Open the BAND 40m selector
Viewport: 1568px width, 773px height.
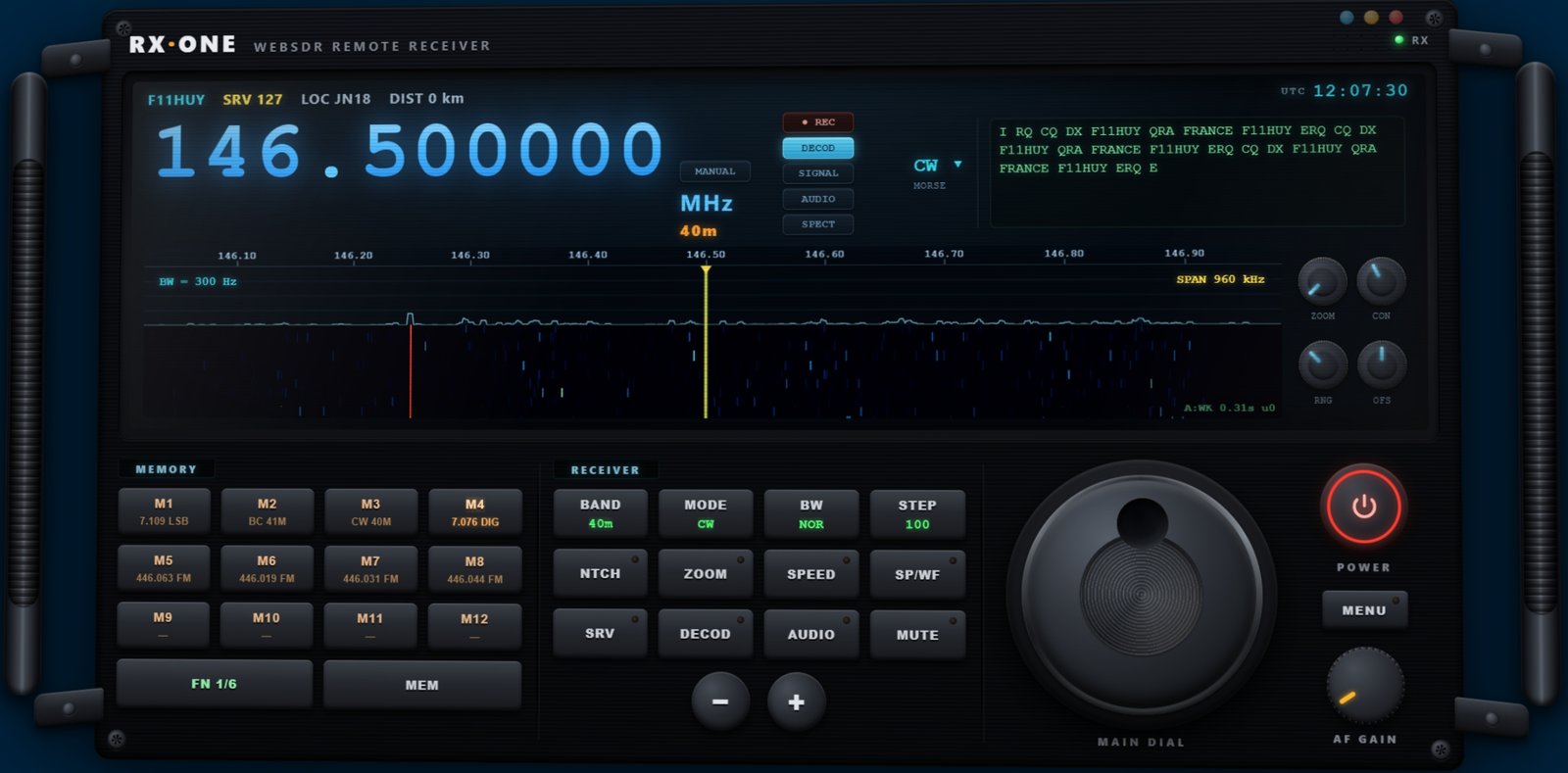(601, 513)
